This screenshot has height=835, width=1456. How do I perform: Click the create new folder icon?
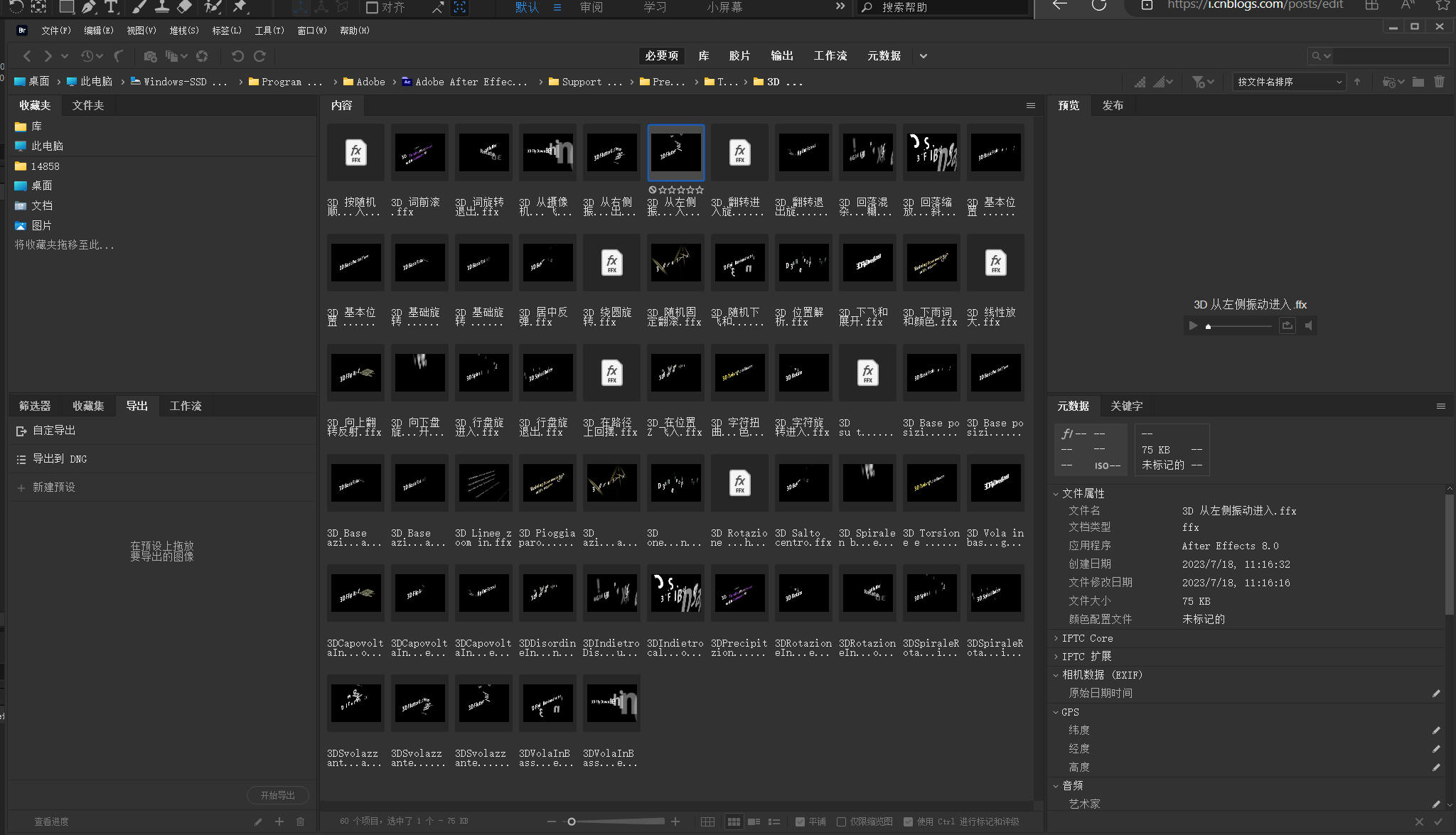pos(1418,82)
